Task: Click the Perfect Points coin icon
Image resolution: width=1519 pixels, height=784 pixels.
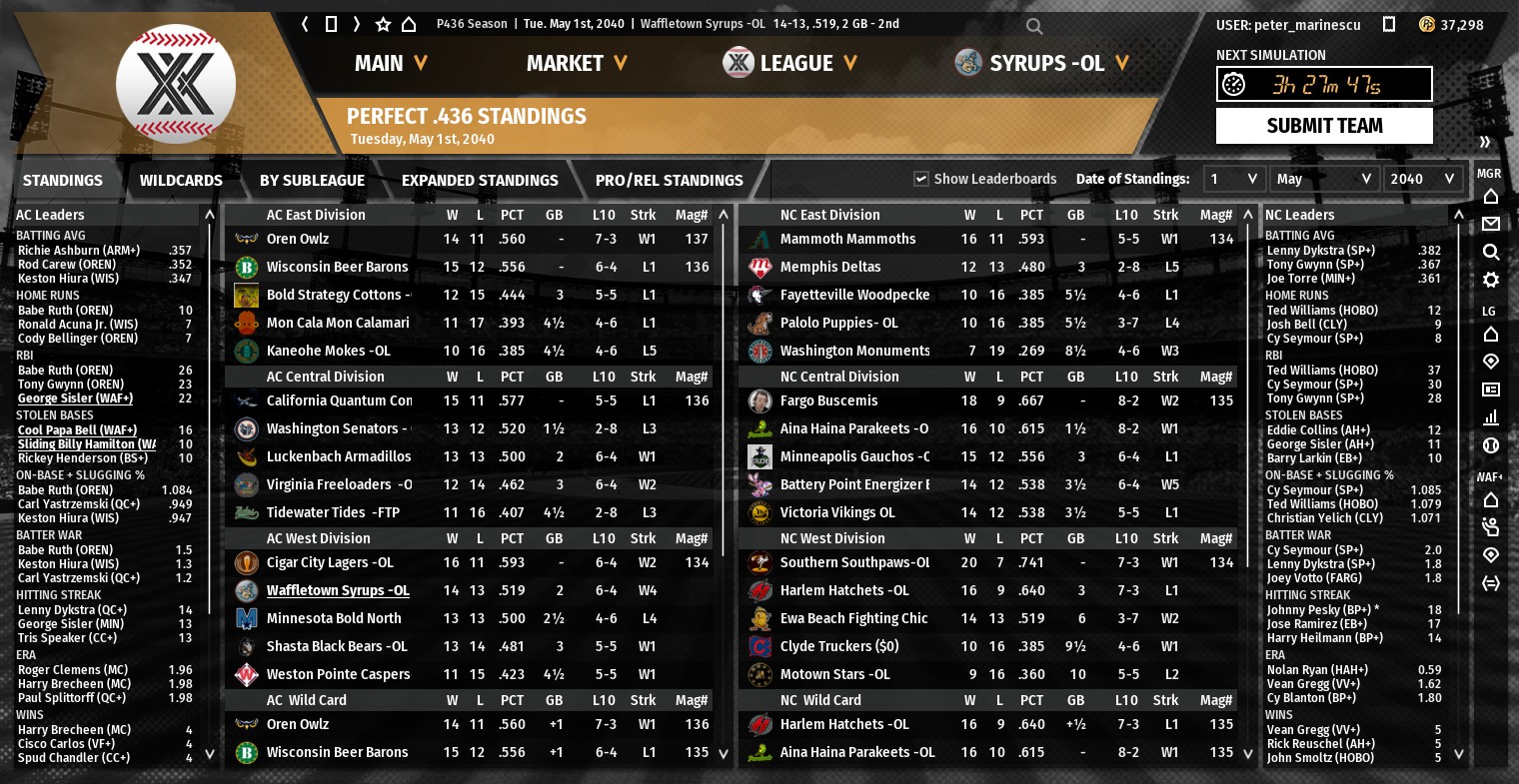Action: coord(1427,24)
